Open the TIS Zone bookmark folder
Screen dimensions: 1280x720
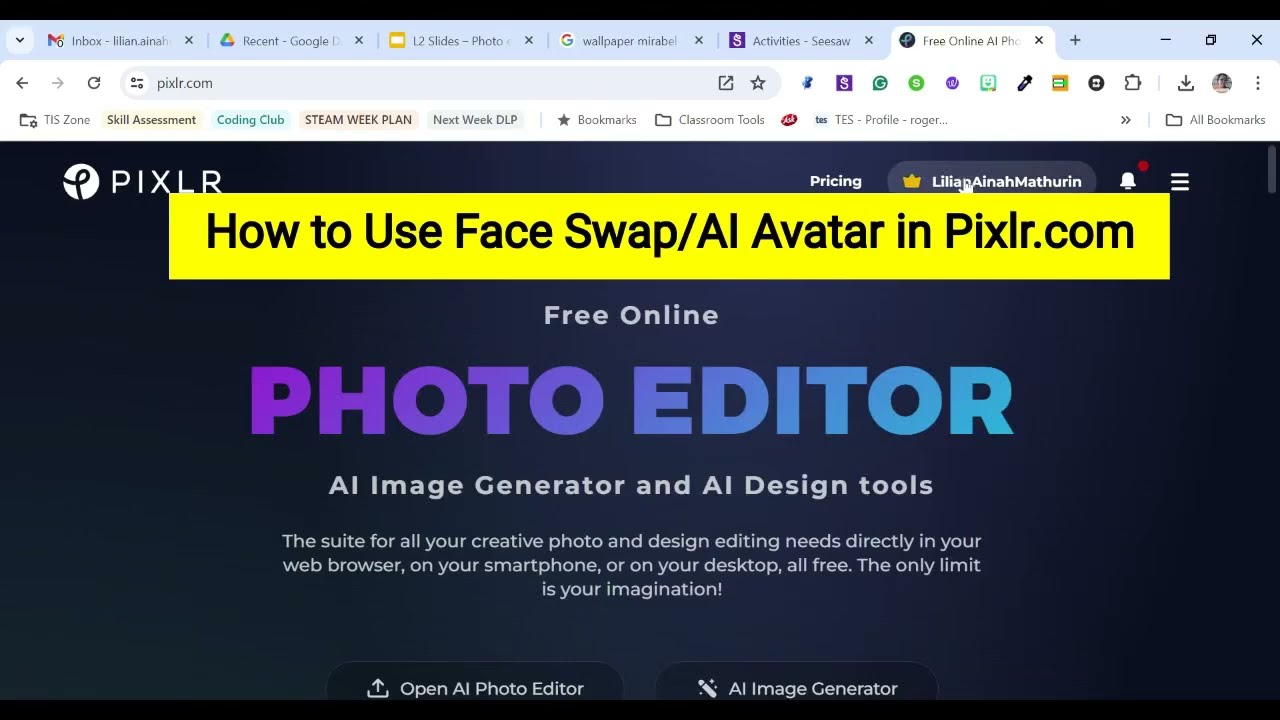point(55,120)
